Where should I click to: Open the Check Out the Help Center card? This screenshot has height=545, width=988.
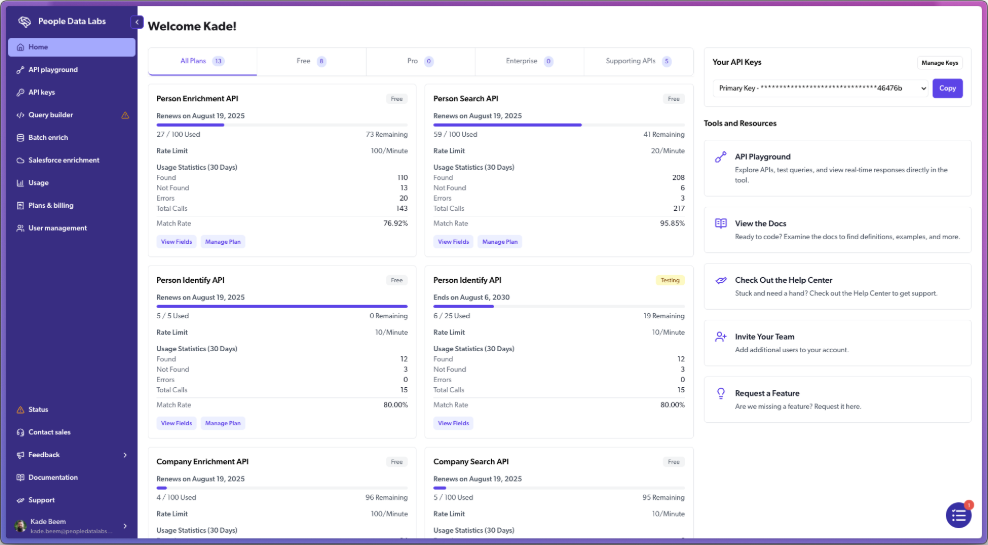click(837, 286)
